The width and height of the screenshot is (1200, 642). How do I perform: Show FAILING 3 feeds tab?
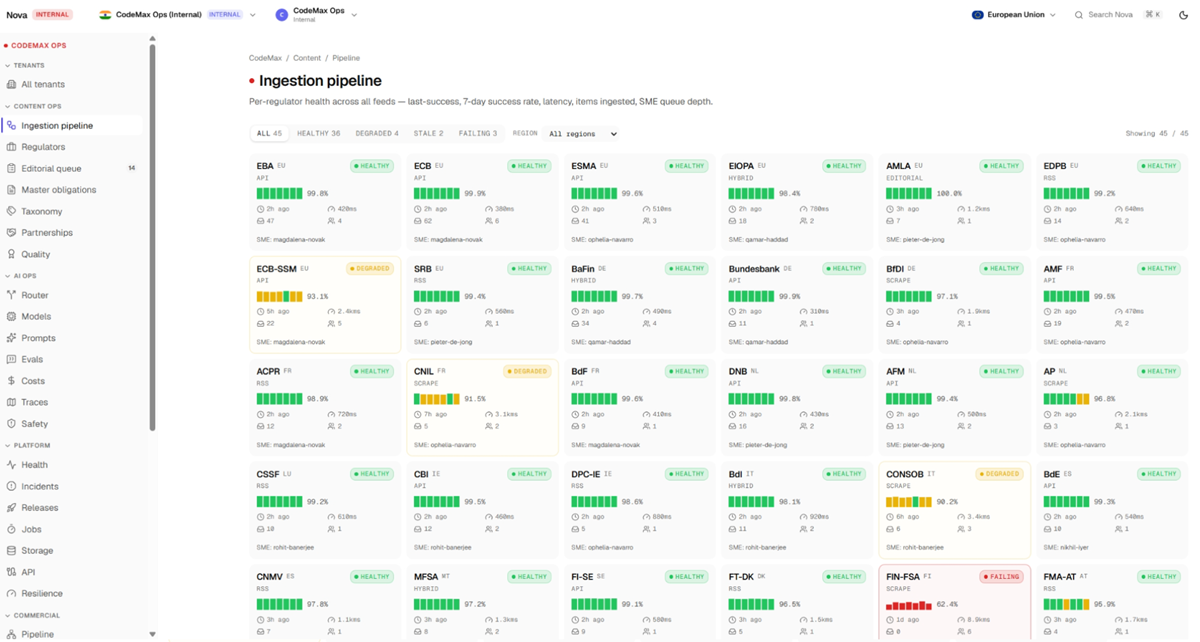point(478,133)
